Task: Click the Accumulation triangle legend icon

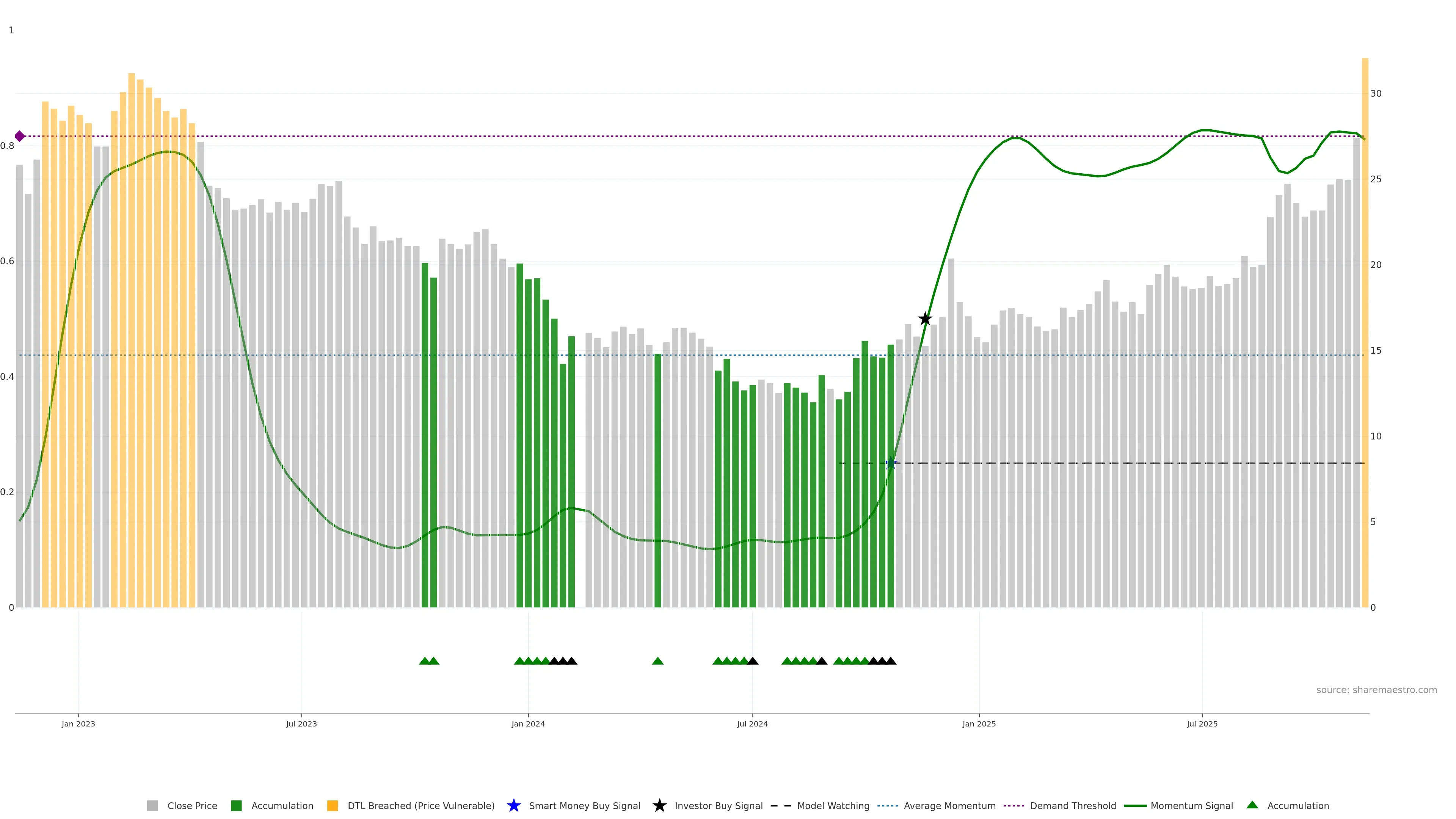Action: (x=1252, y=805)
